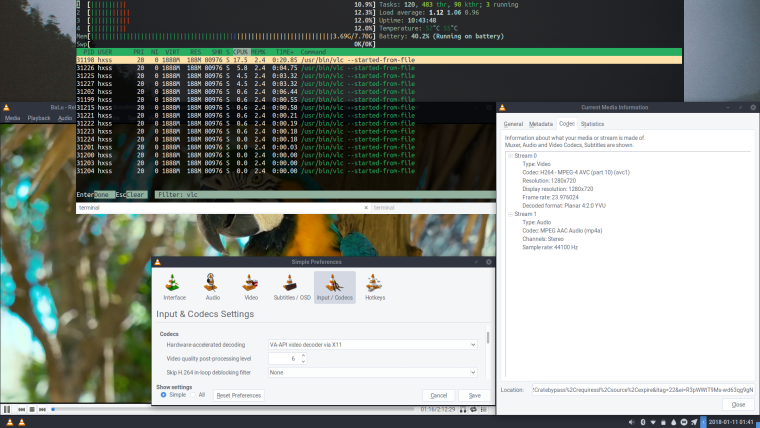Pause playback in the VLC player
The height and width of the screenshot is (428, 760).
pos(7,410)
